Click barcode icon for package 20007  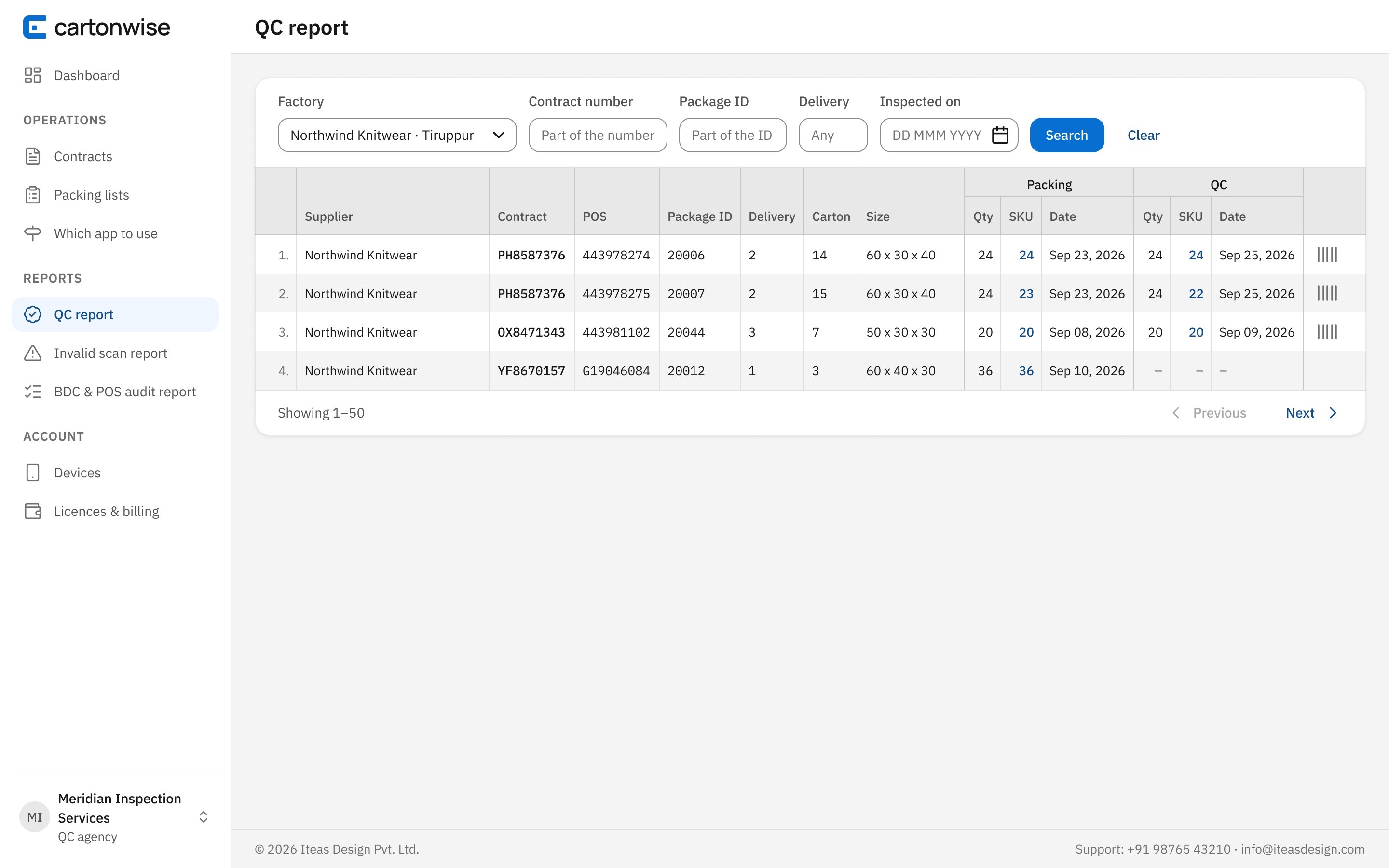[x=1327, y=293]
